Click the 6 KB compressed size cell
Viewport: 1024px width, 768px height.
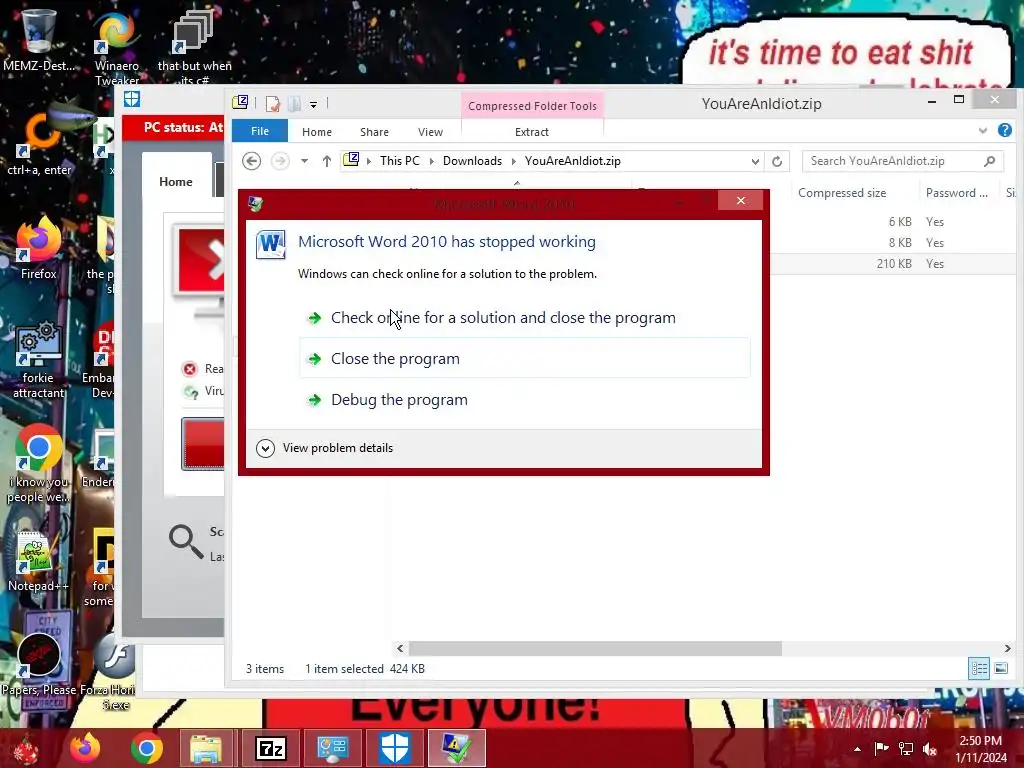(899, 222)
